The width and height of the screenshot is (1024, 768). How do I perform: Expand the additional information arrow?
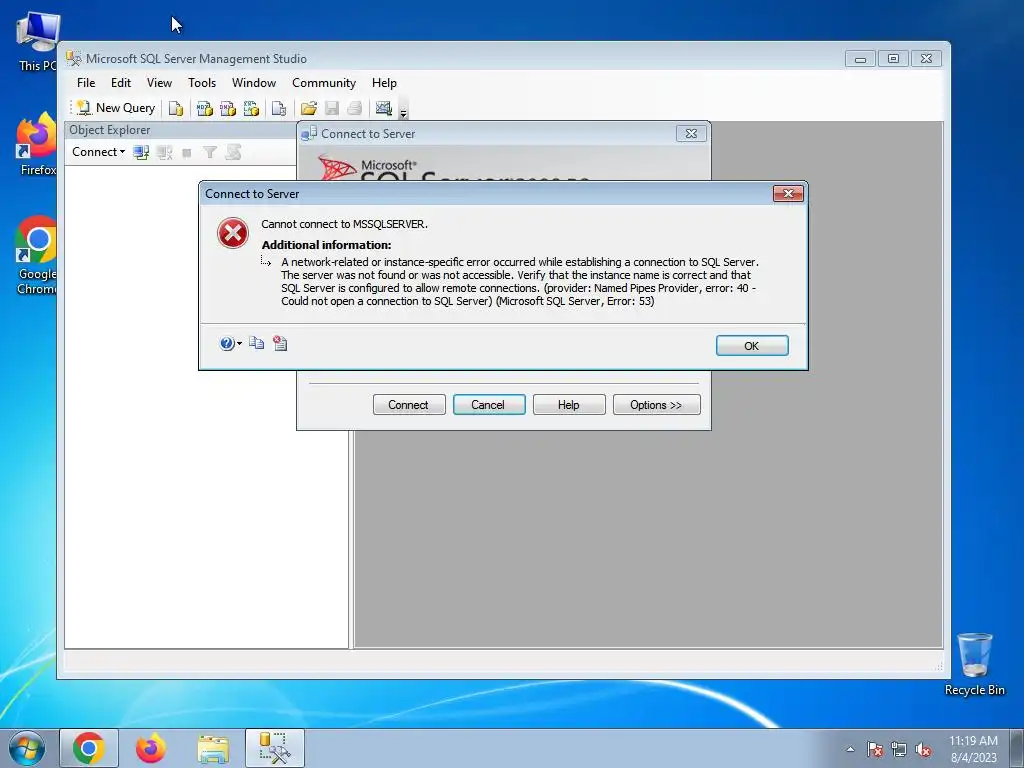[x=266, y=262]
